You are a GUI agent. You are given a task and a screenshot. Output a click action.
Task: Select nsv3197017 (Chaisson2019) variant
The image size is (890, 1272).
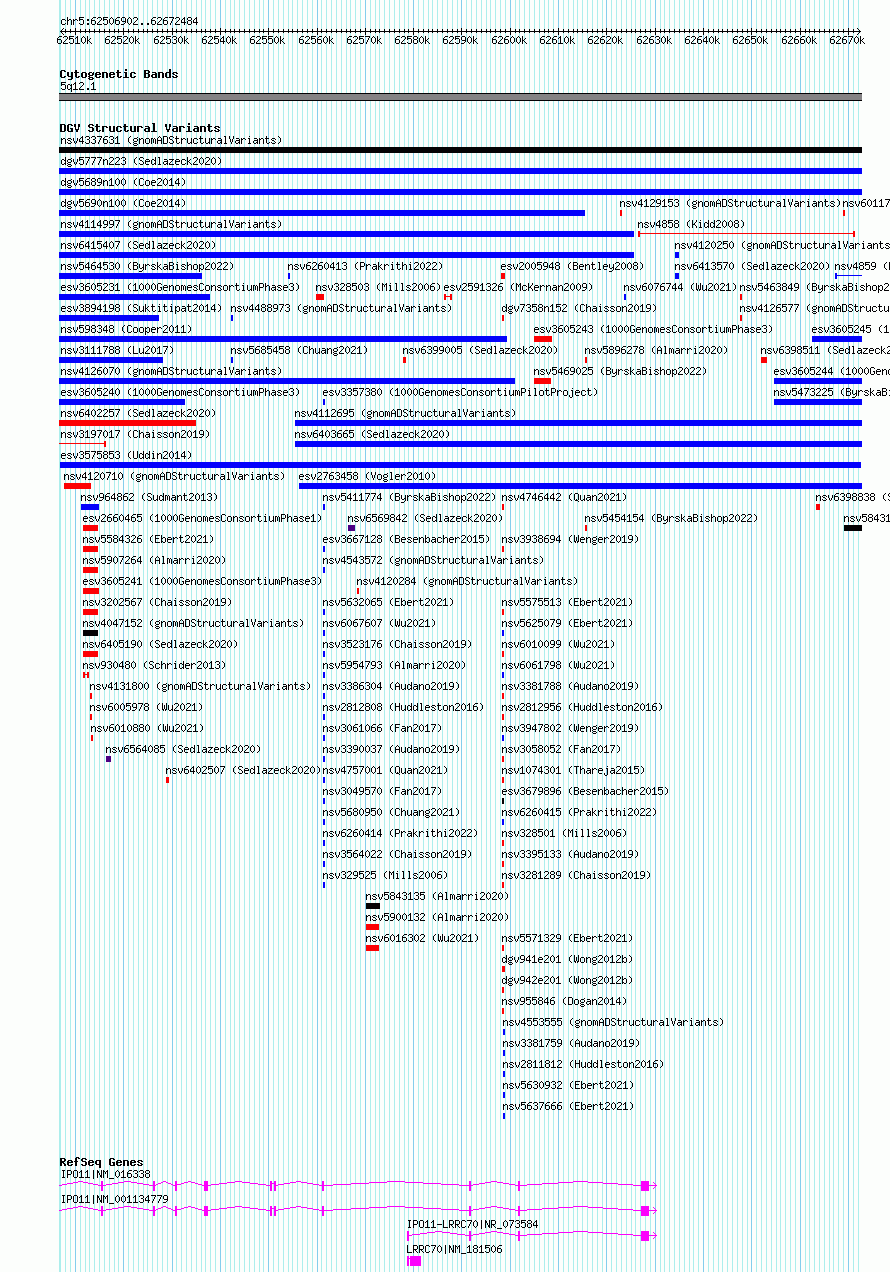(135, 434)
